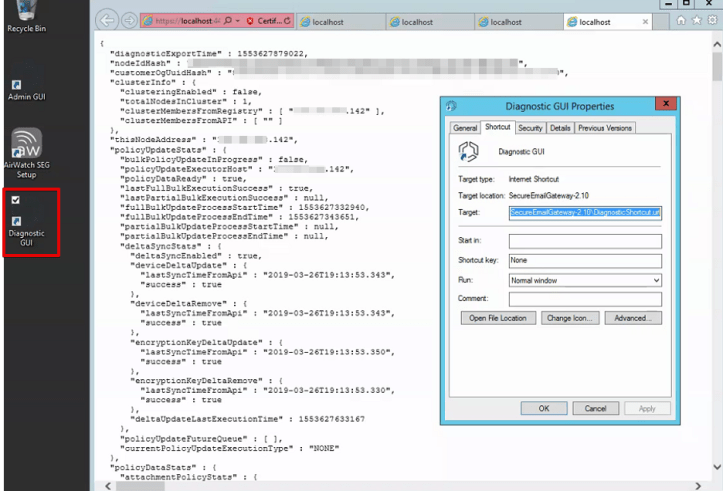723x491 pixels.
Task: Click the browser Back arrow button
Action: [x=109, y=20]
